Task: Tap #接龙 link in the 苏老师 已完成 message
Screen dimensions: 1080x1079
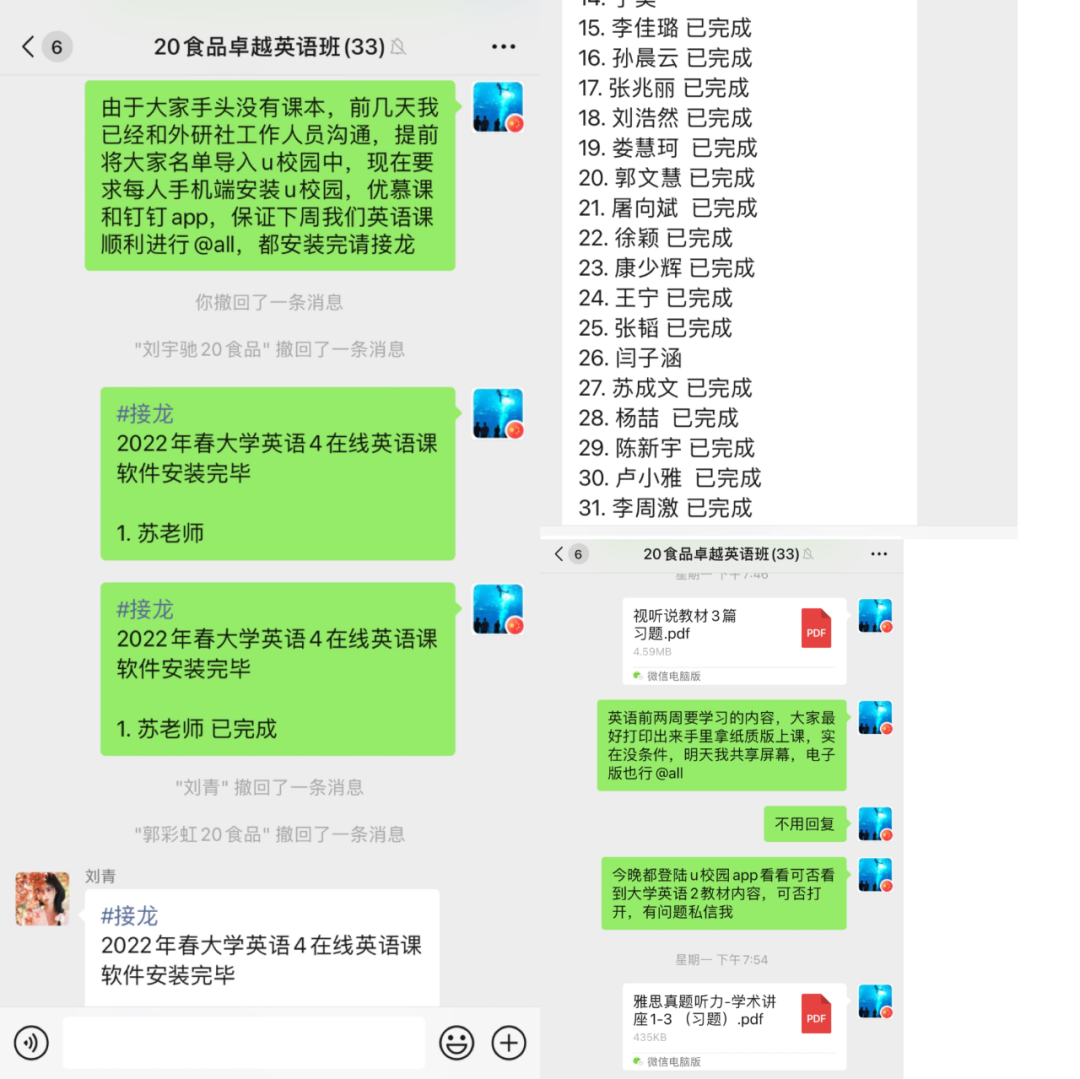Action: 145,609
